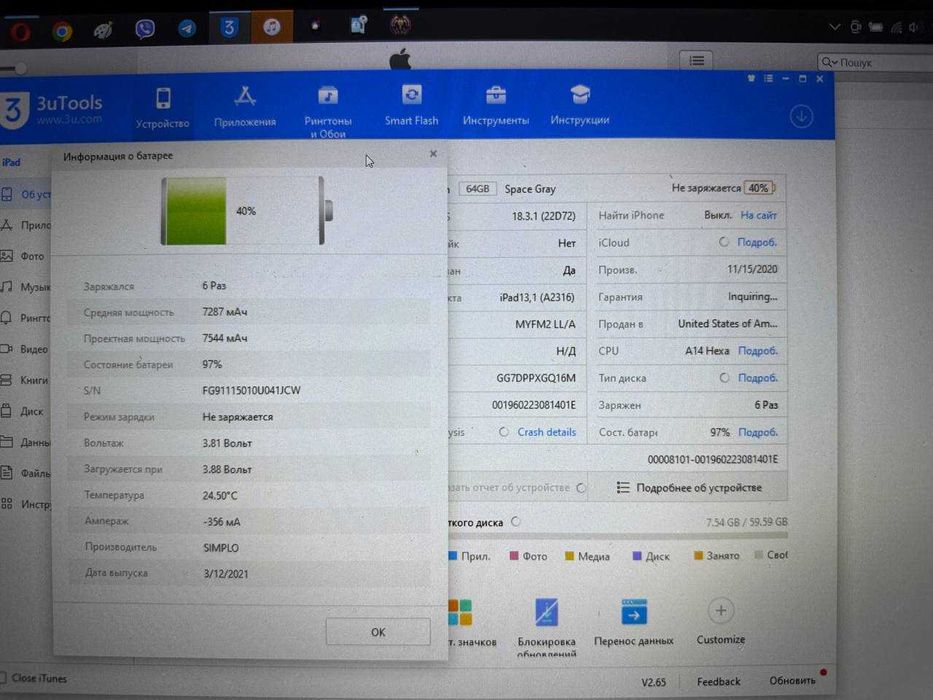Switch to iTunes in the taskbar
The image size is (933, 700).
point(272,27)
